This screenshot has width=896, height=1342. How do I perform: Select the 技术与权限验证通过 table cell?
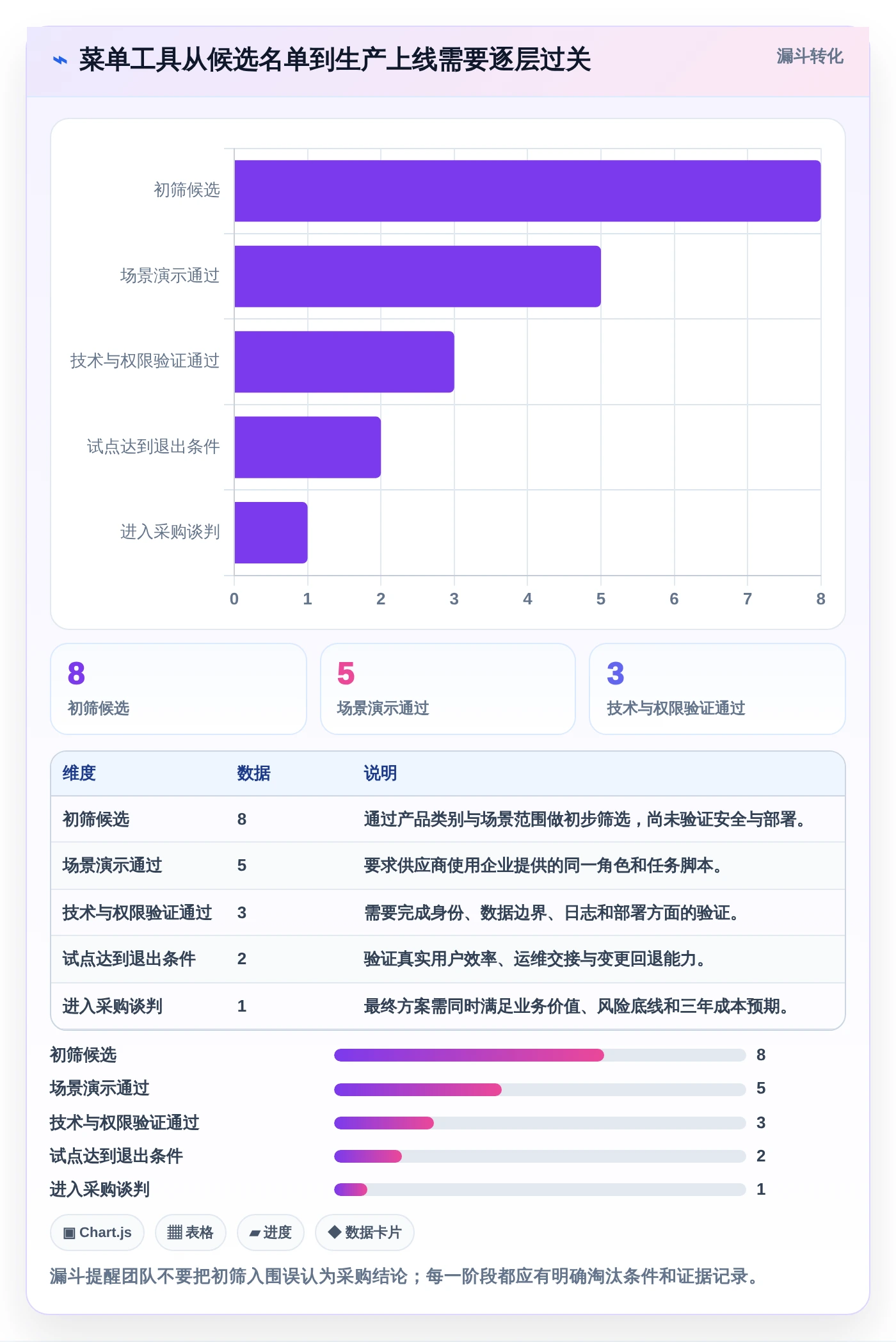tap(137, 913)
